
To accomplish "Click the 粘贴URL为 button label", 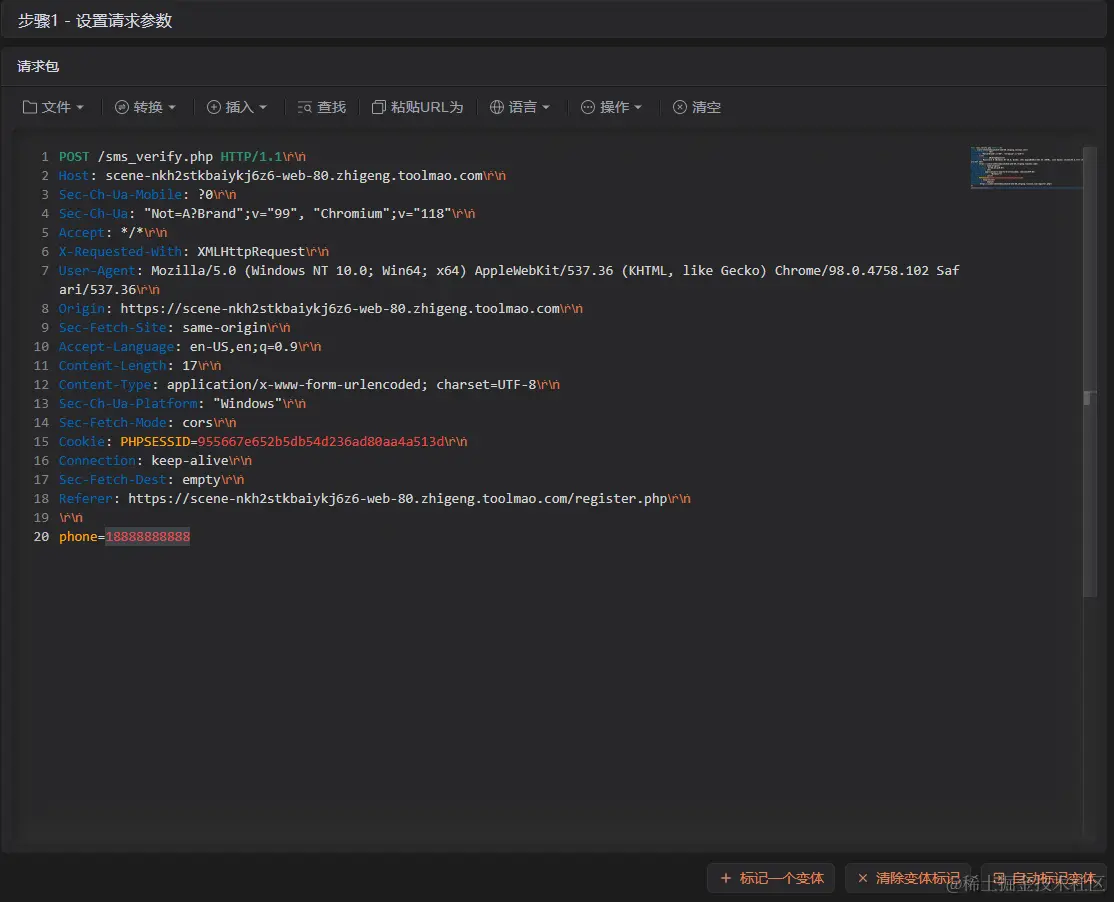I will (427, 107).
